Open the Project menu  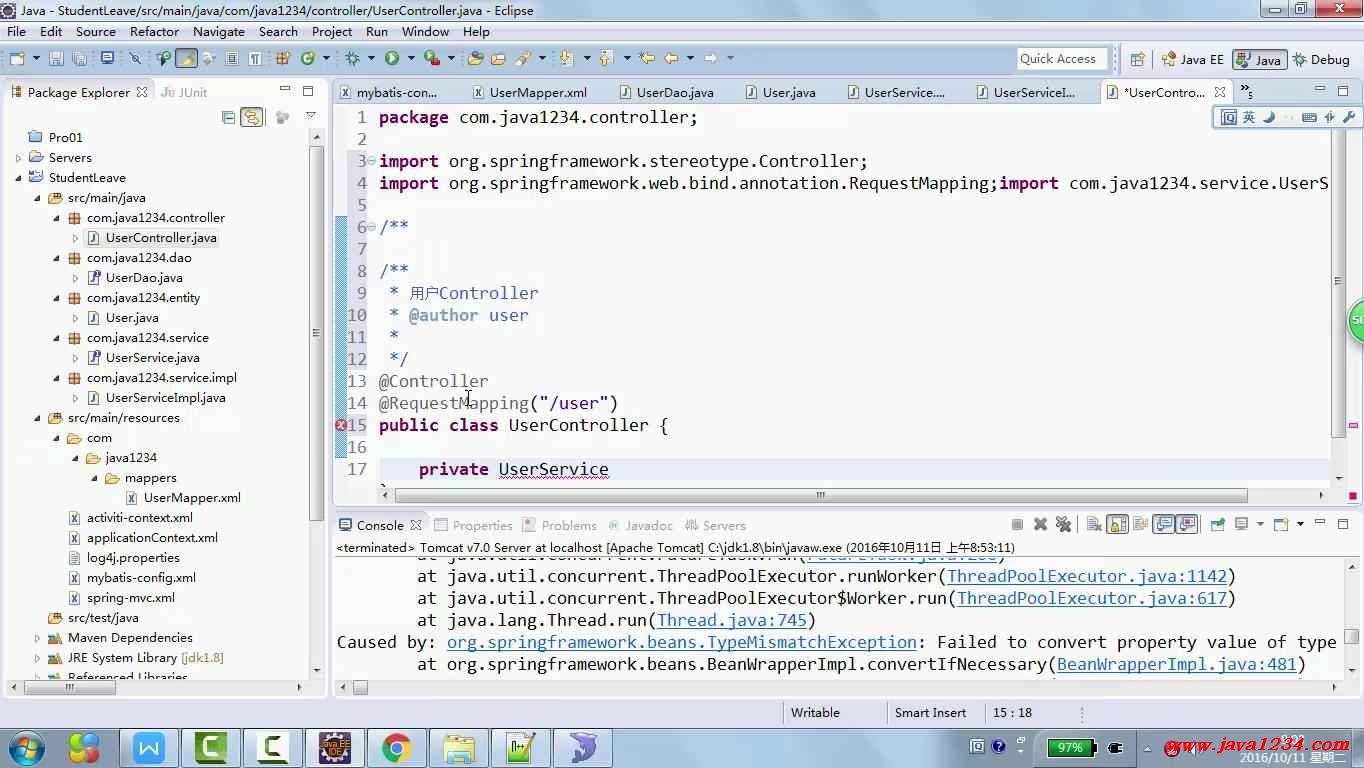tap(332, 31)
